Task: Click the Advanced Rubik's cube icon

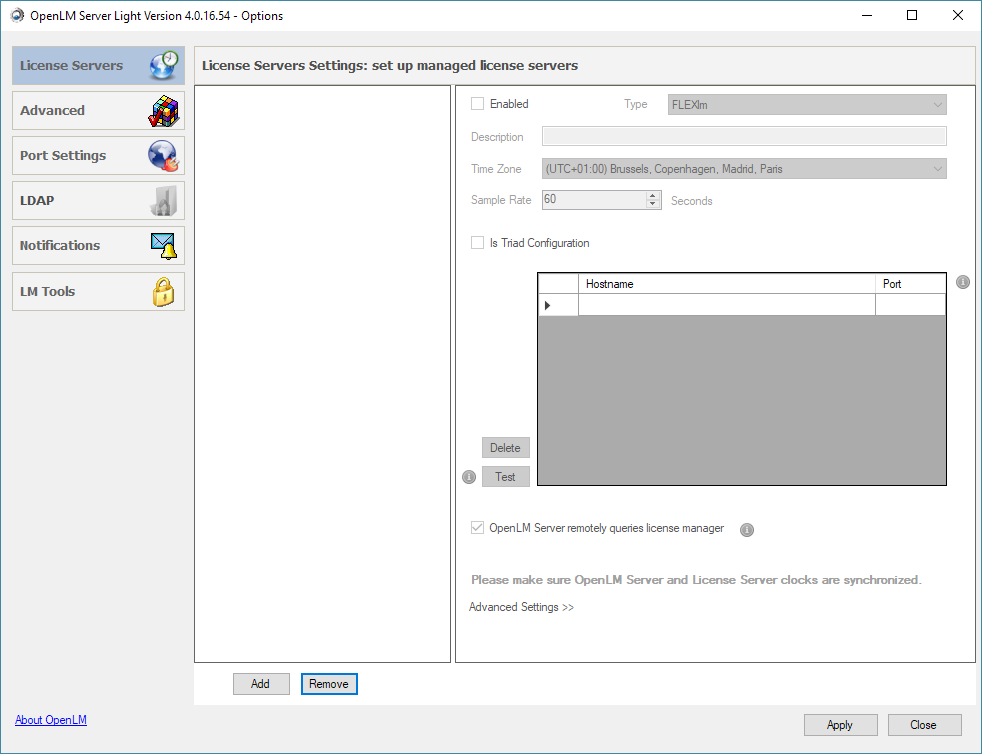Action: pyautogui.click(x=163, y=111)
